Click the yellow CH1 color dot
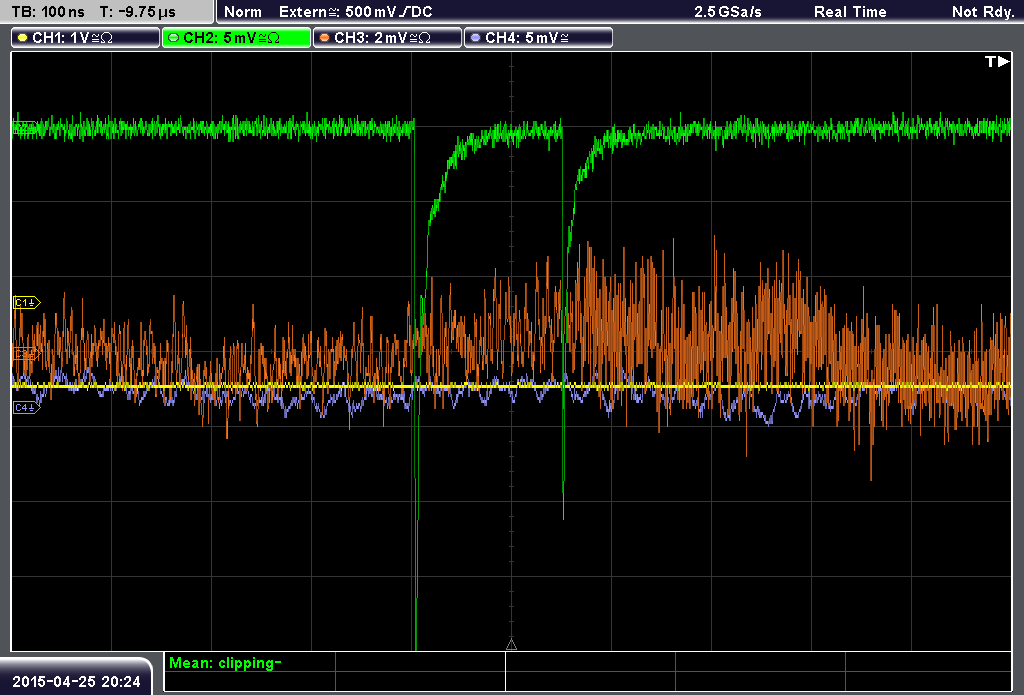1024x695 pixels. 23,38
